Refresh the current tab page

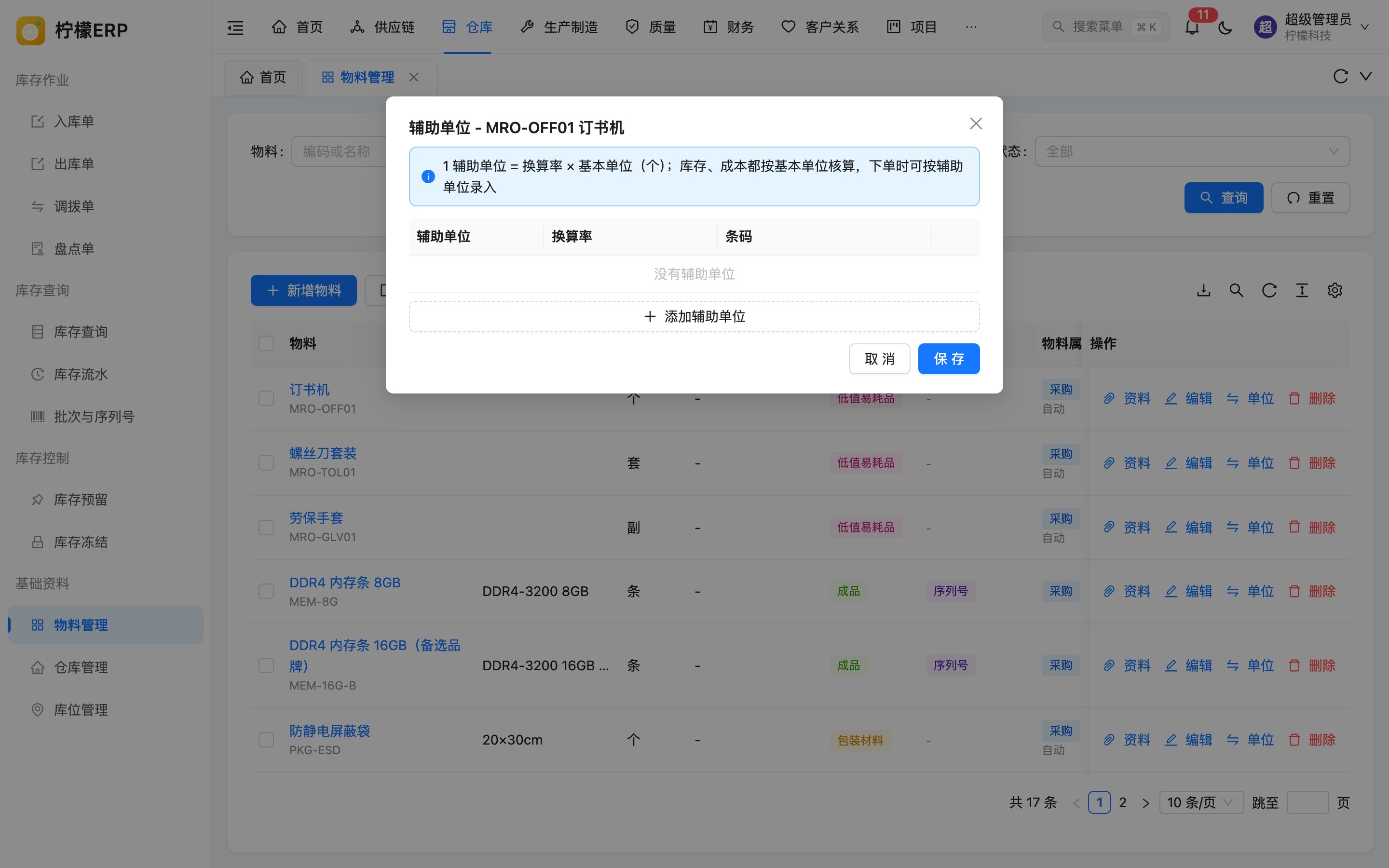point(1340,76)
